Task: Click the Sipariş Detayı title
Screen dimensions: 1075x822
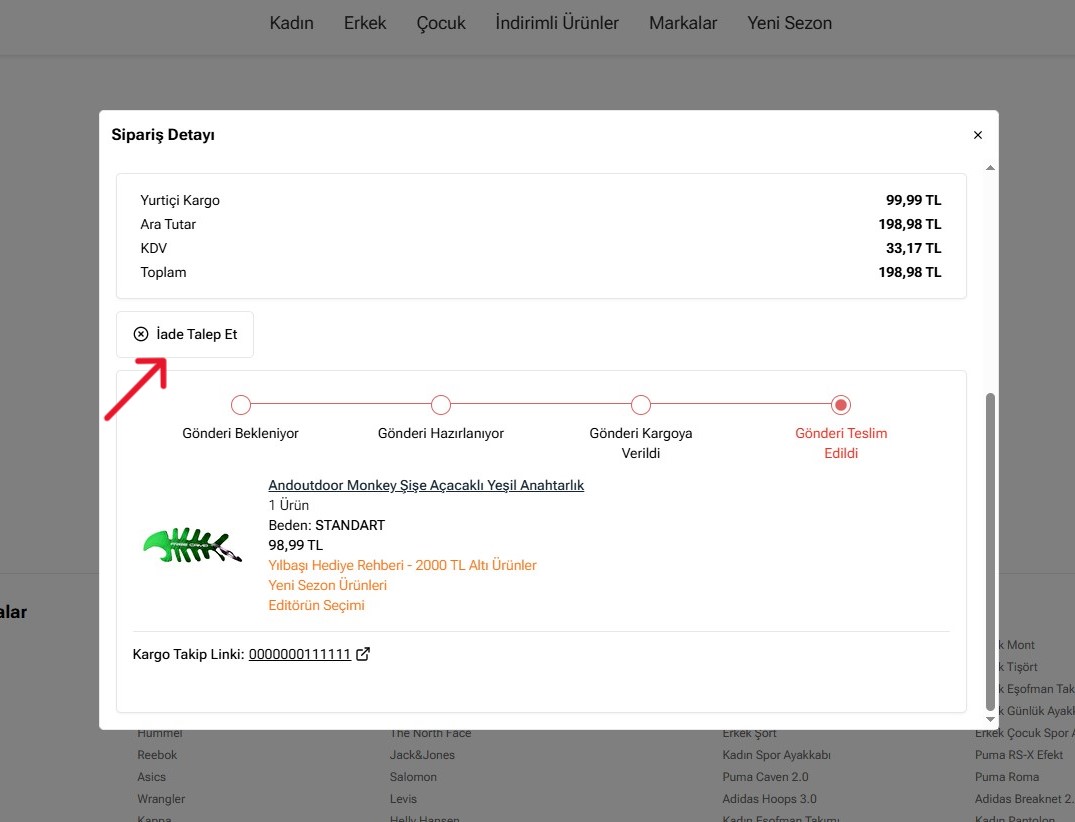Action: pyautogui.click(x=163, y=135)
